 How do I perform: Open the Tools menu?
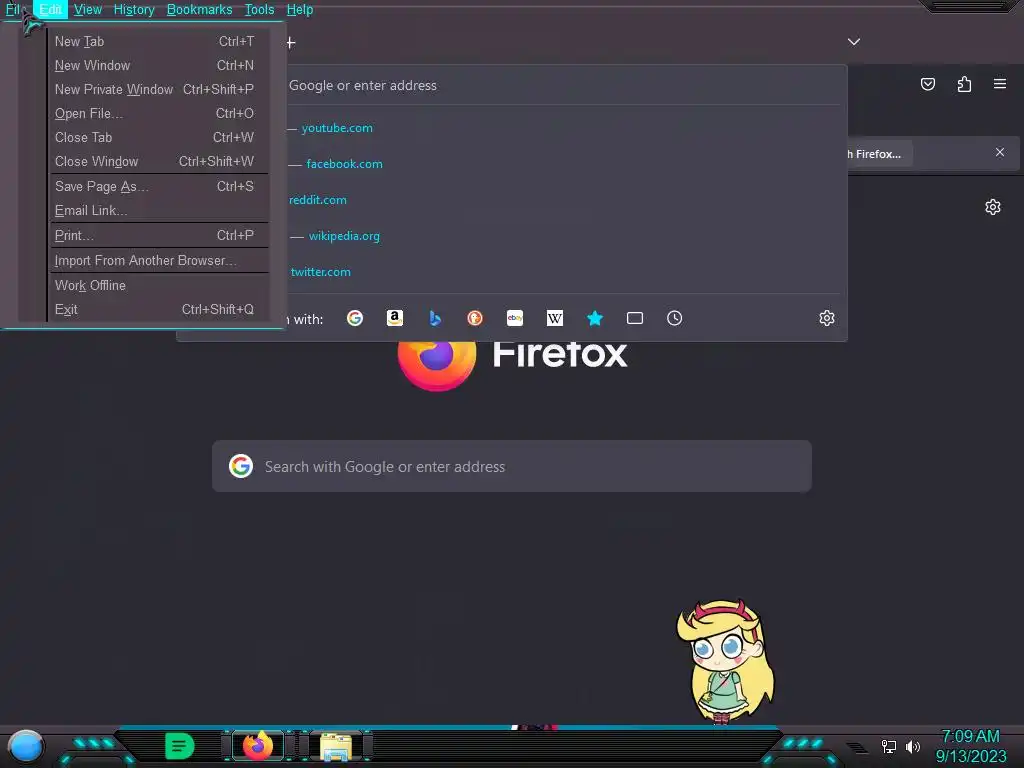pyautogui.click(x=259, y=10)
